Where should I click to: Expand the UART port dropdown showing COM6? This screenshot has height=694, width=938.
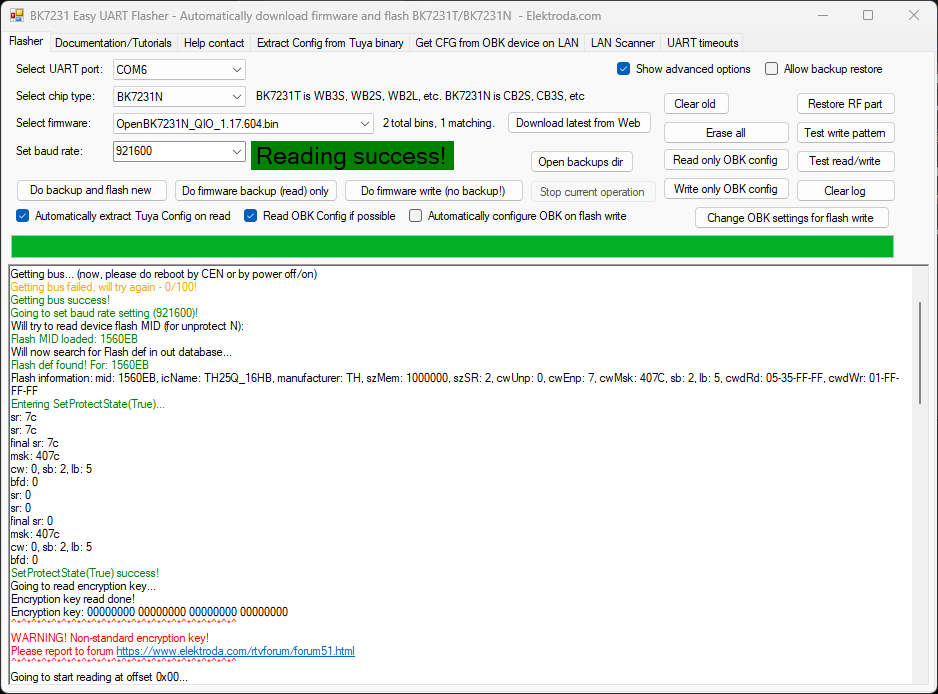click(x=179, y=69)
